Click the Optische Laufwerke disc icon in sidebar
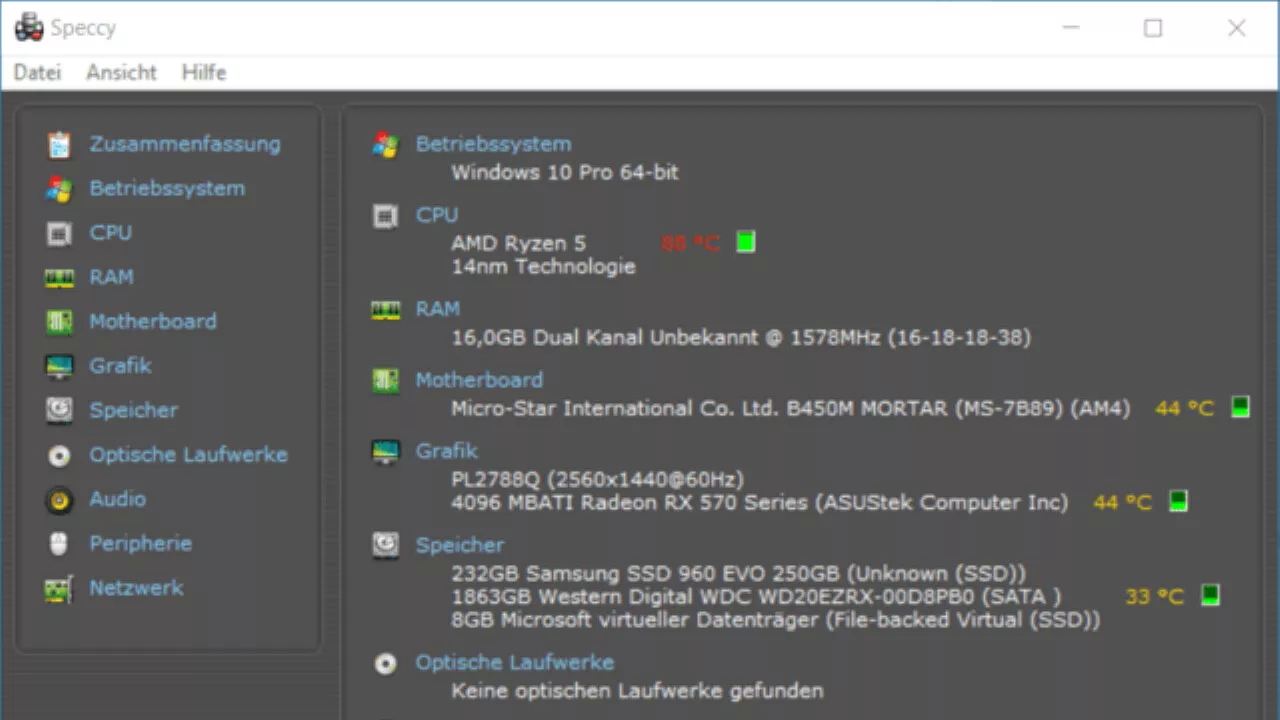1280x720 pixels. [59, 455]
